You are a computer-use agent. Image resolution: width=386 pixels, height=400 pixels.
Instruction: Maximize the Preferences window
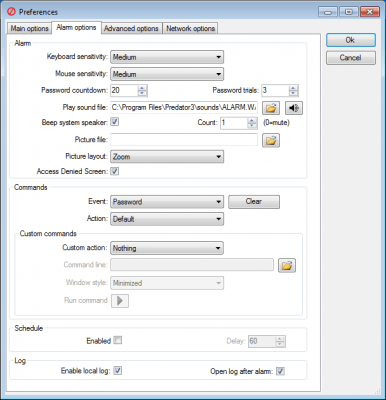[349, 12]
